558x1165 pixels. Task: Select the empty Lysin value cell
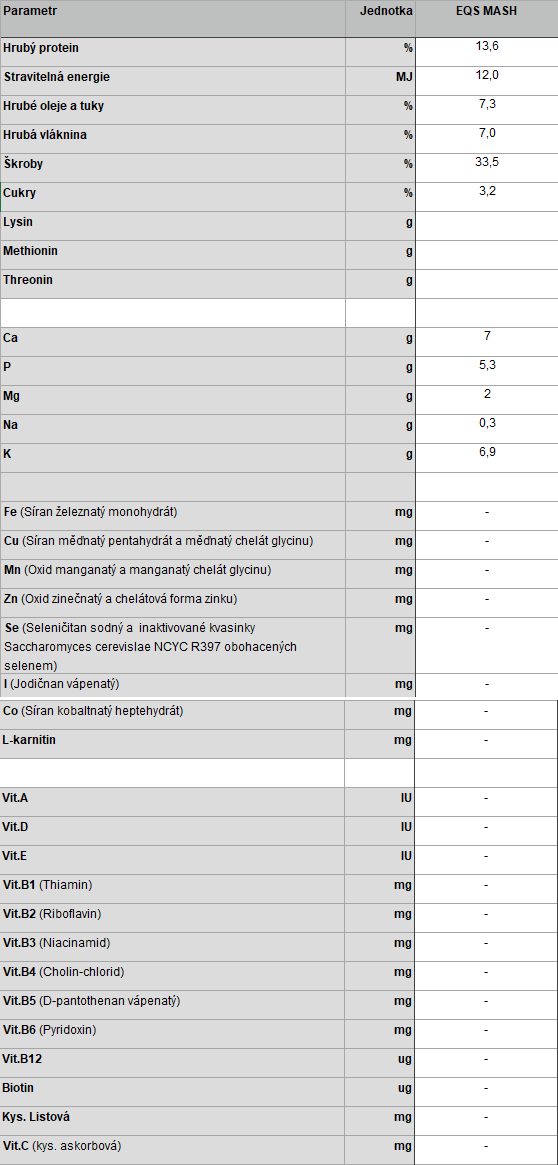tap(487, 226)
